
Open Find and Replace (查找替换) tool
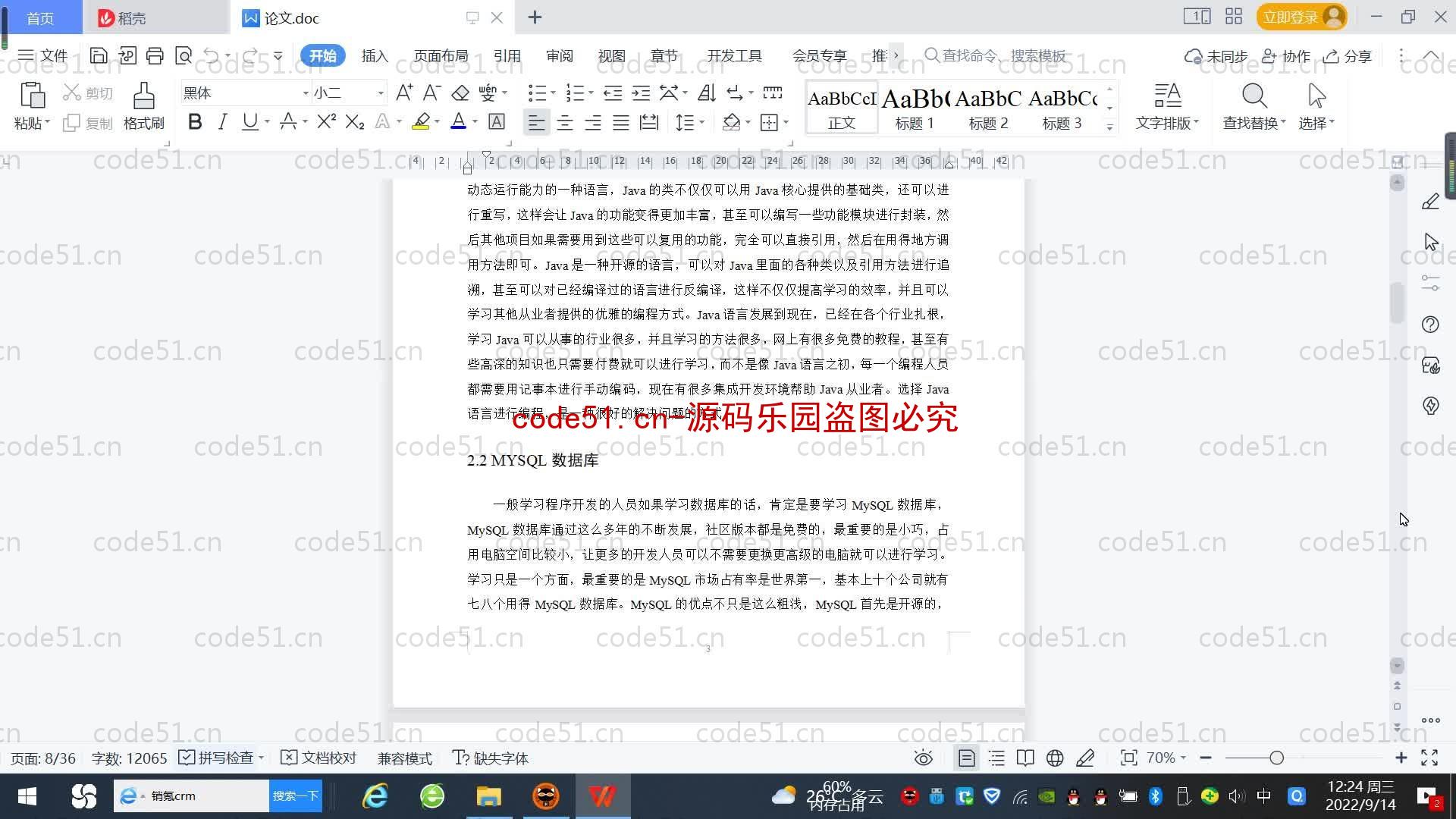(x=1254, y=106)
